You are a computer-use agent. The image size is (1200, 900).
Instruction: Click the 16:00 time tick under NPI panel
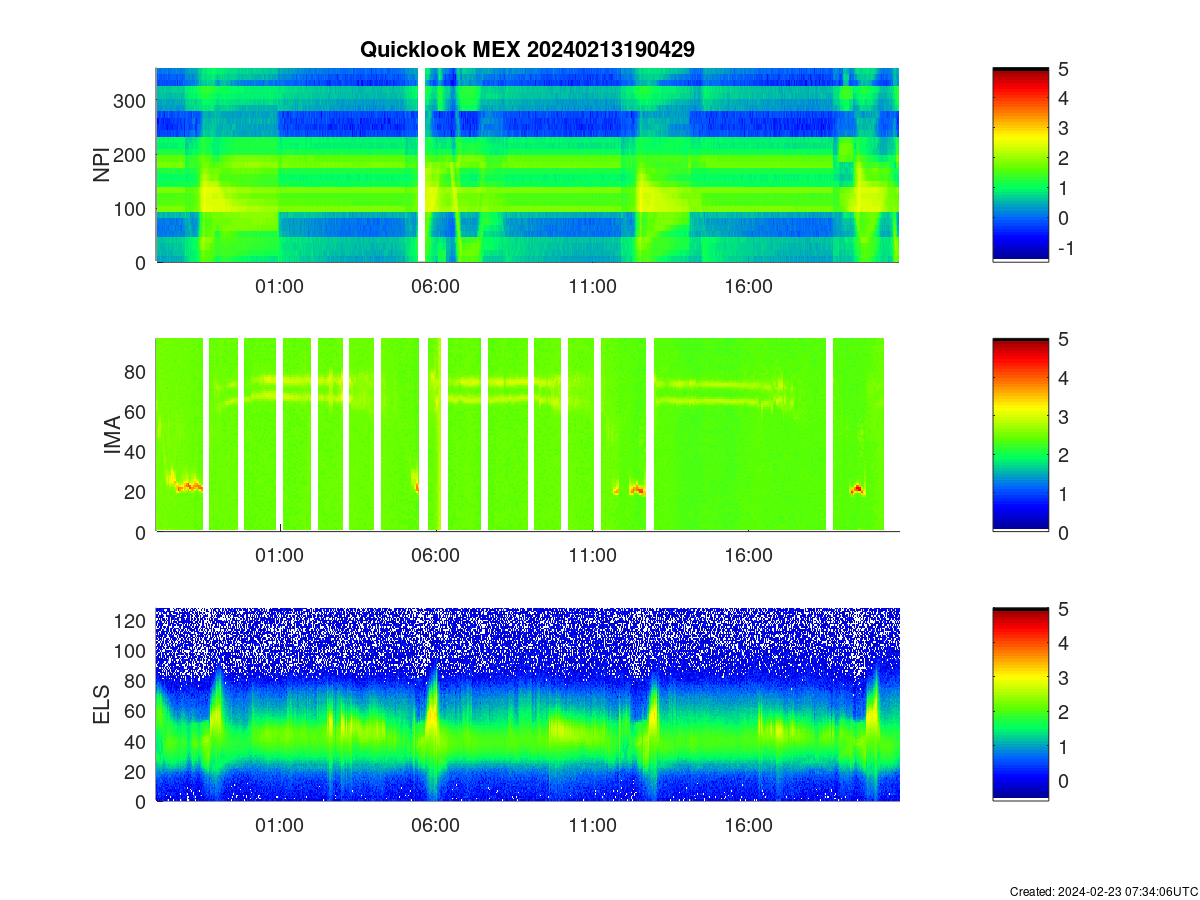(748, 286)
